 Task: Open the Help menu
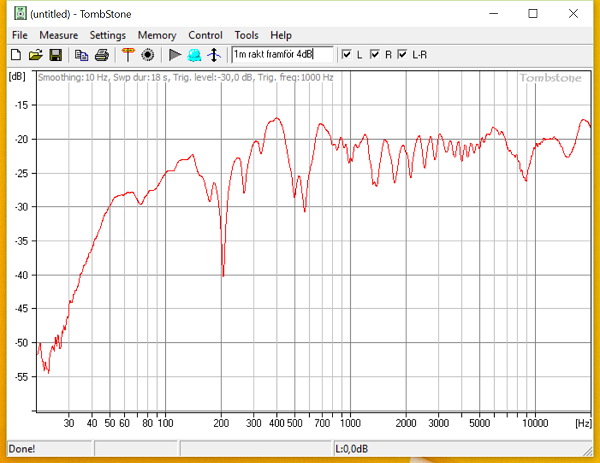tap(281, 35)
